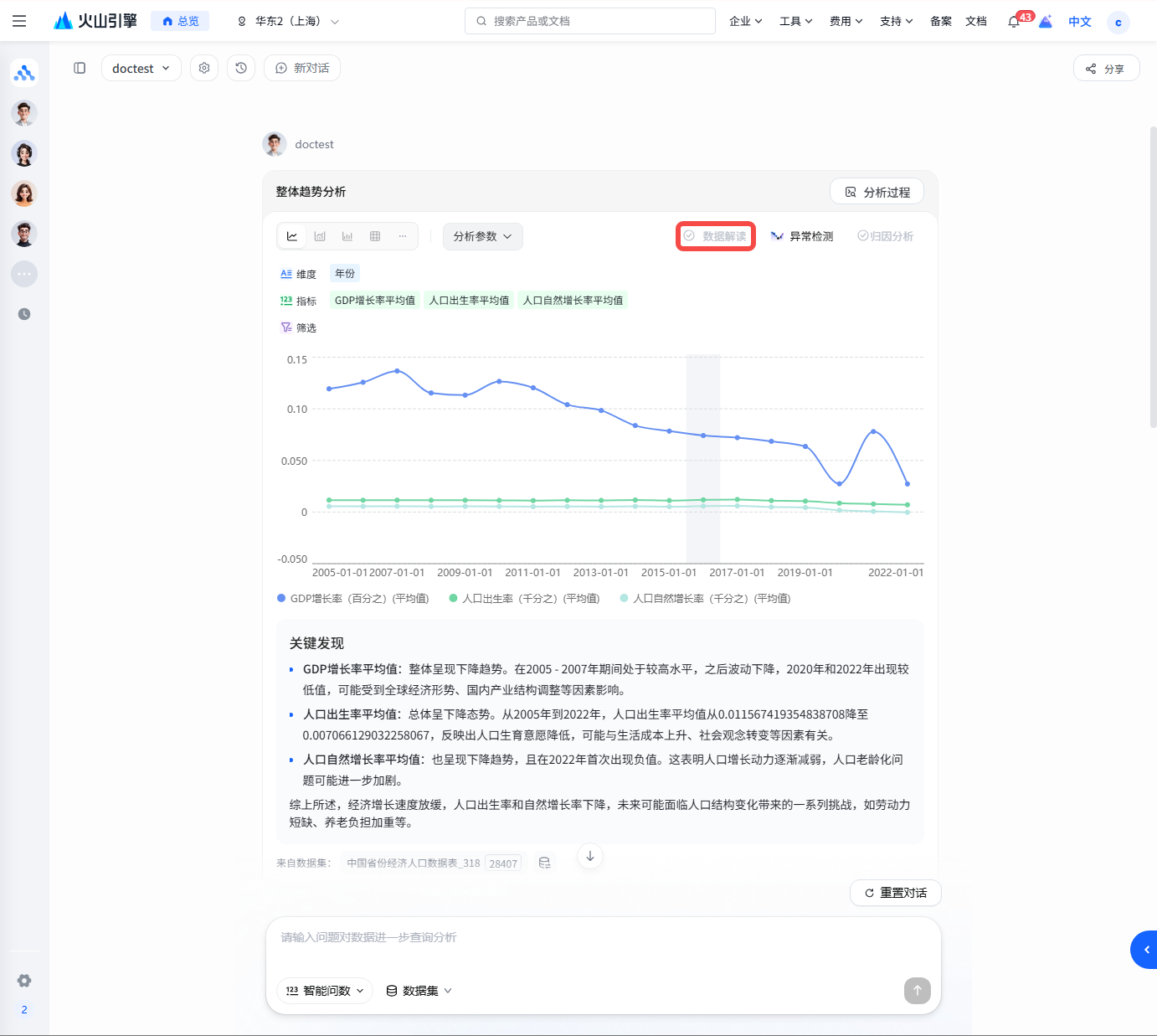Toggle 数据解读 data interpretation
1157x1036 pixels.
(x=716, y=236)
